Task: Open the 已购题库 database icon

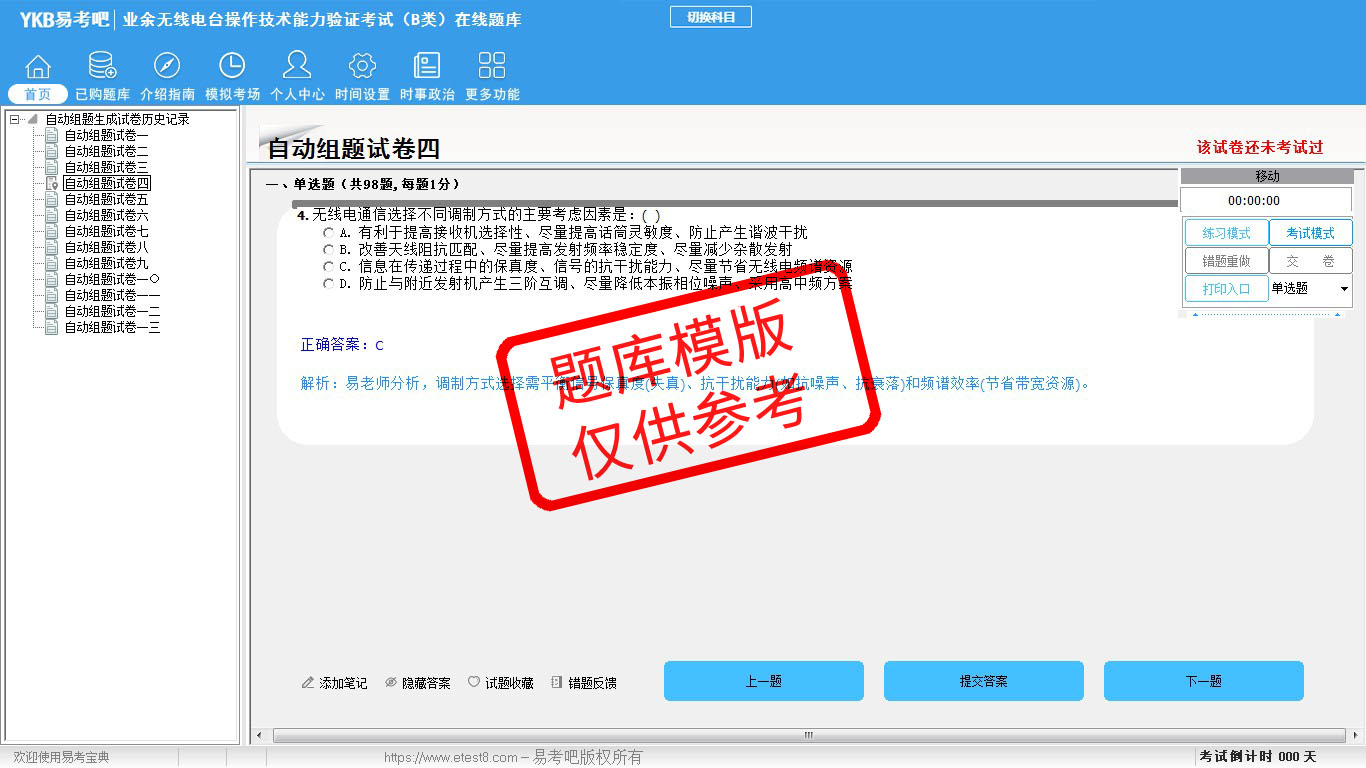Action: pos(102,66)
